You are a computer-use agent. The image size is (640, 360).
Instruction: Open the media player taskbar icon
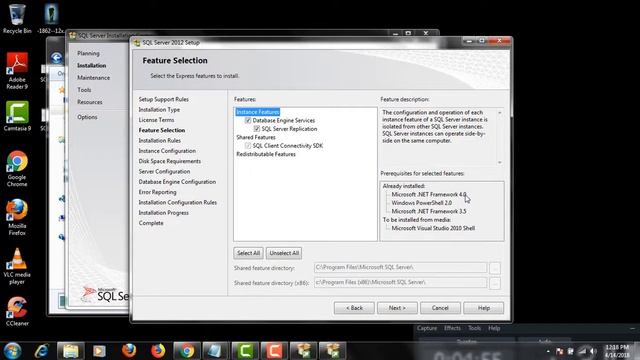pos(99,351)
